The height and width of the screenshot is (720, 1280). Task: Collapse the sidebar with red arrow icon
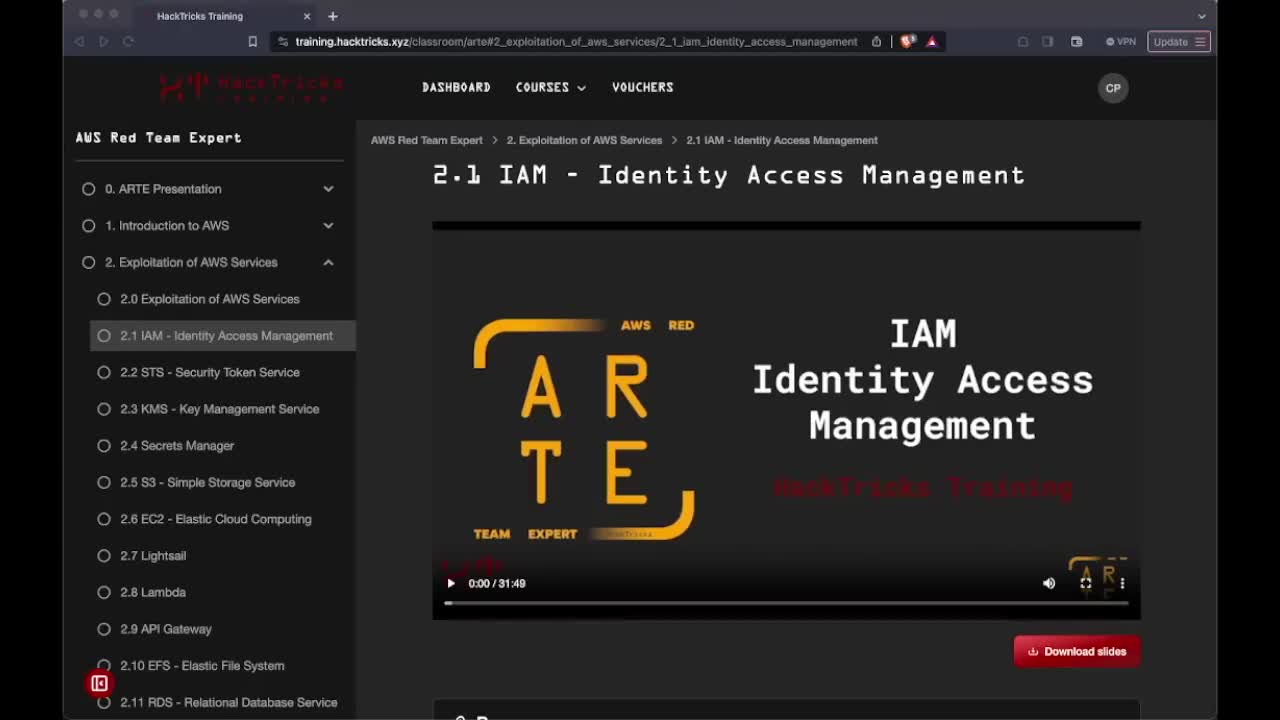(99, 684)
